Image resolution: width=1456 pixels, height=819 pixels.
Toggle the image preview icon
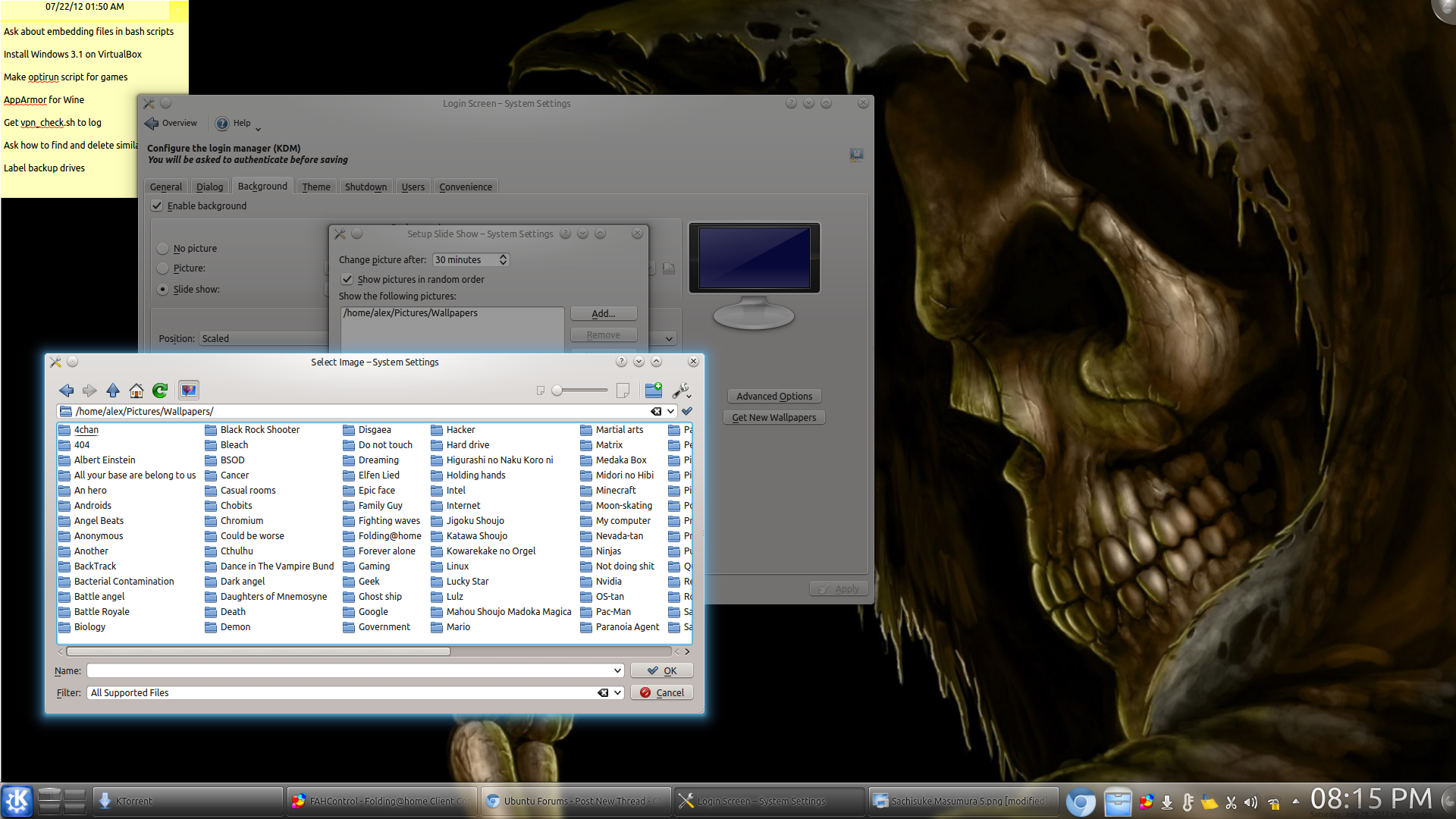[189, 391]
